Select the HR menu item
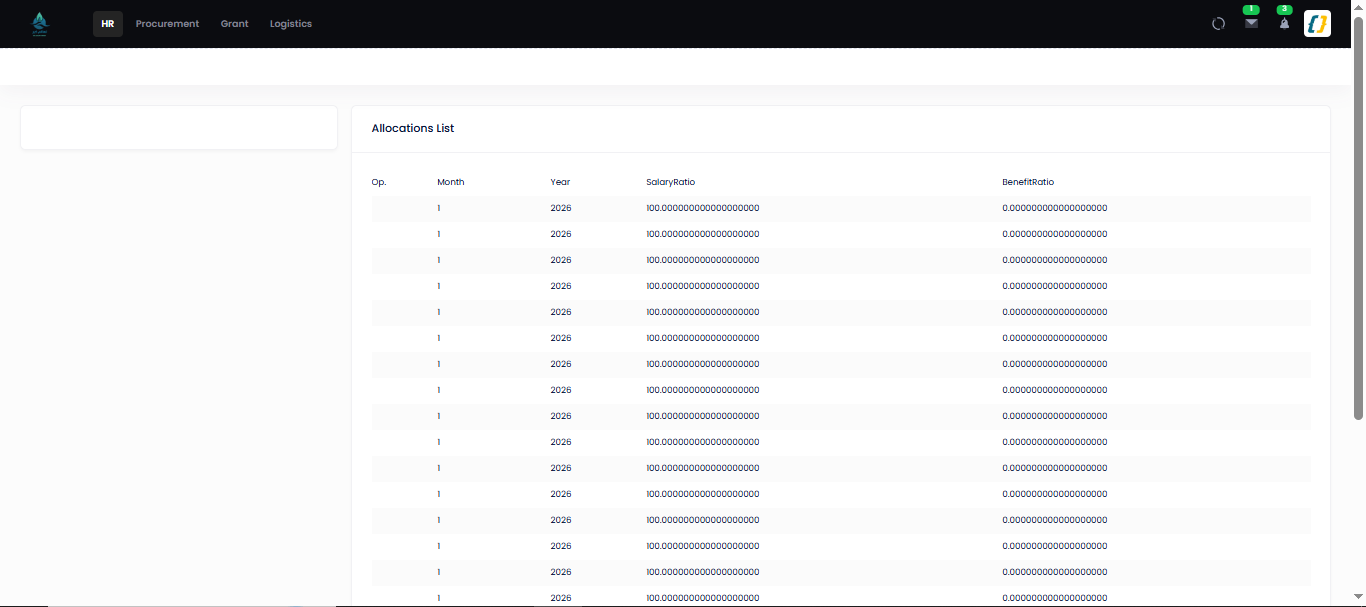The height and width of the screenshot is (607, 1366). pyautogui.click(x=108, y=24)
